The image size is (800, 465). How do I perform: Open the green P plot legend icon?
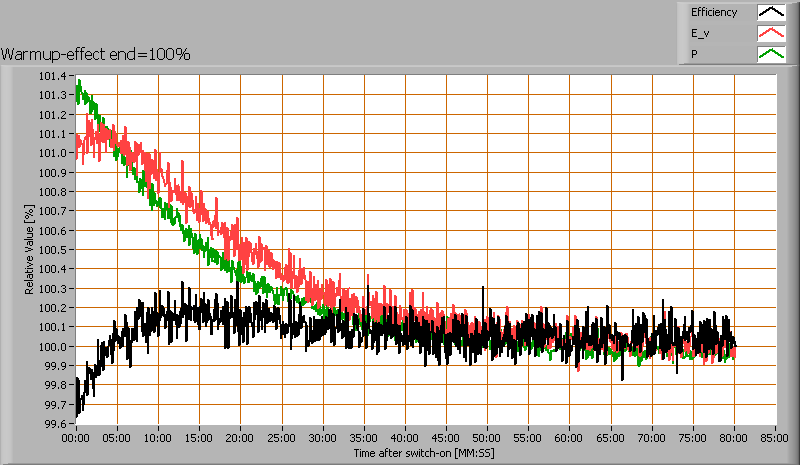(x=771, y=53)
